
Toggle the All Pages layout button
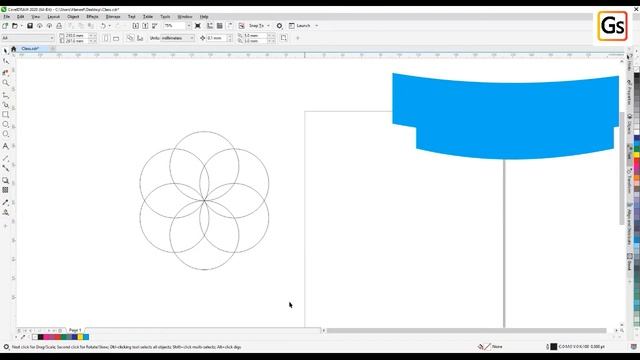tap(130, 38)
